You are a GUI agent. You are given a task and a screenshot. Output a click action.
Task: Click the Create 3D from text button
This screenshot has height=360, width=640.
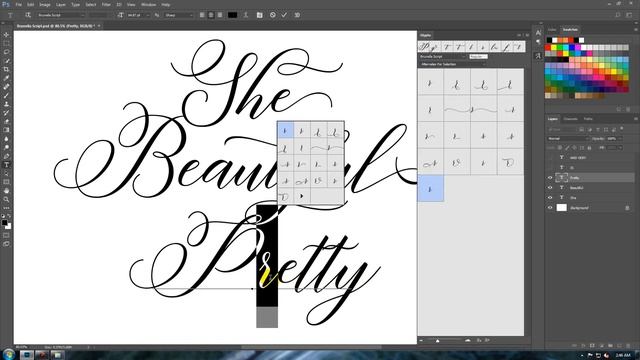point(297,15)
